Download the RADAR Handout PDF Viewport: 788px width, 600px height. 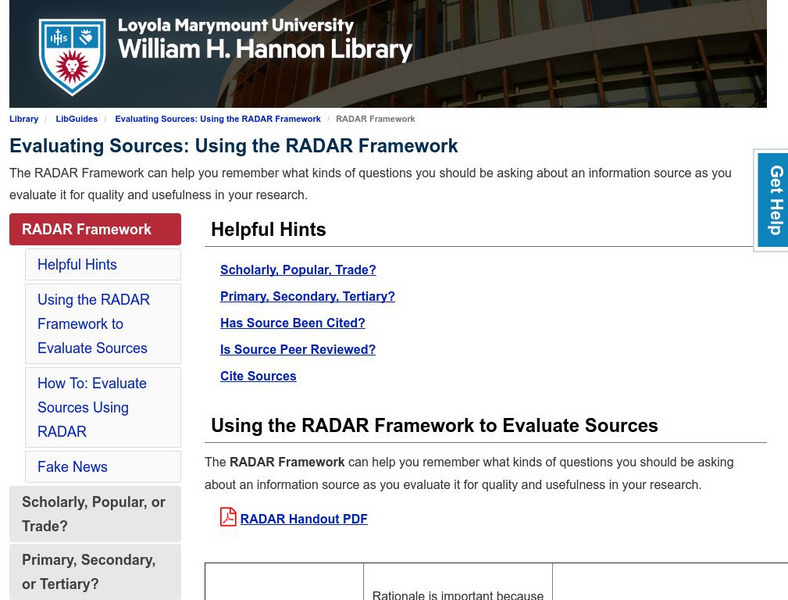click(304, 519)
